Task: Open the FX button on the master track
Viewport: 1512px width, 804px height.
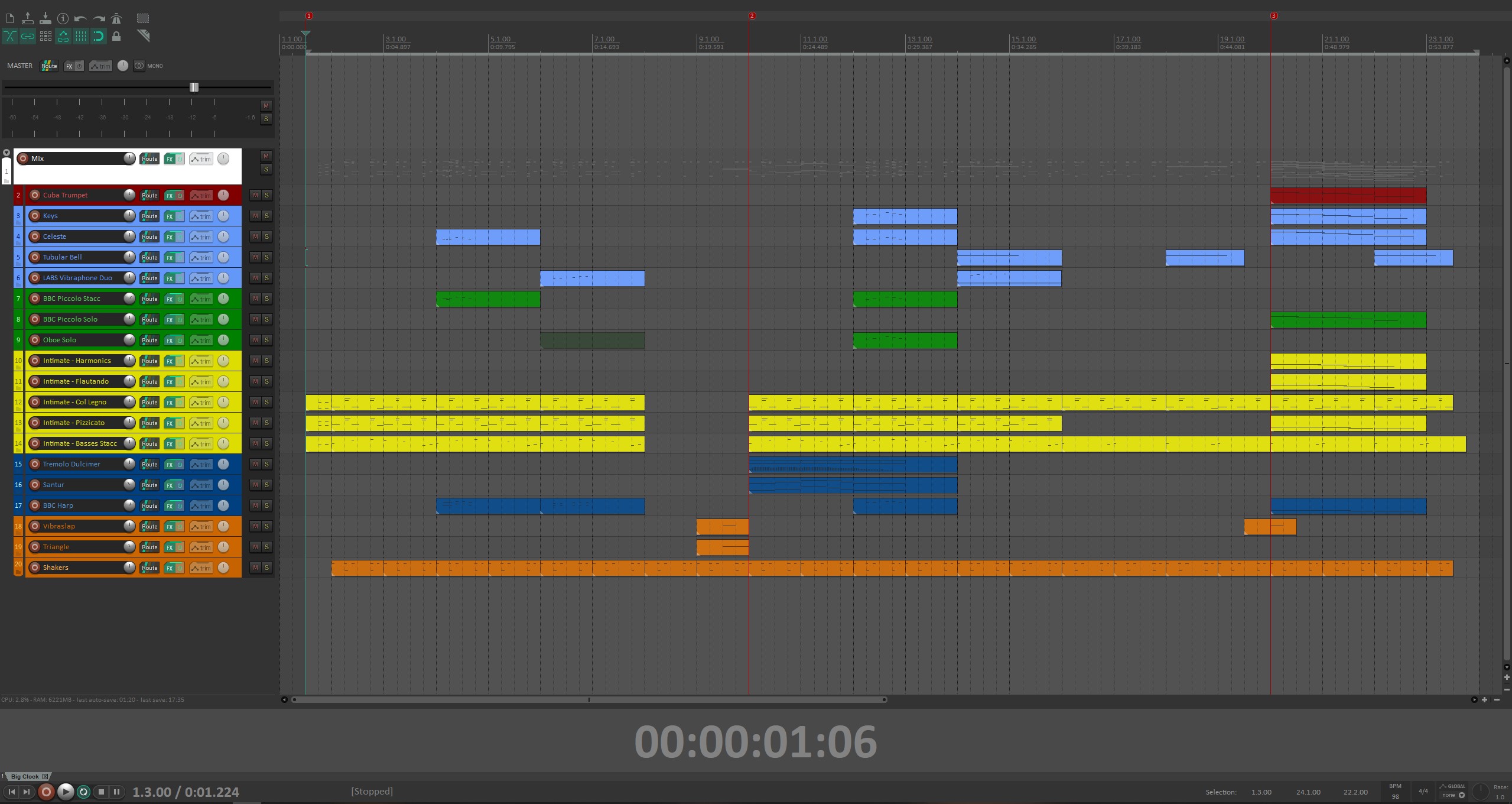Action: (x=70, y=66)
